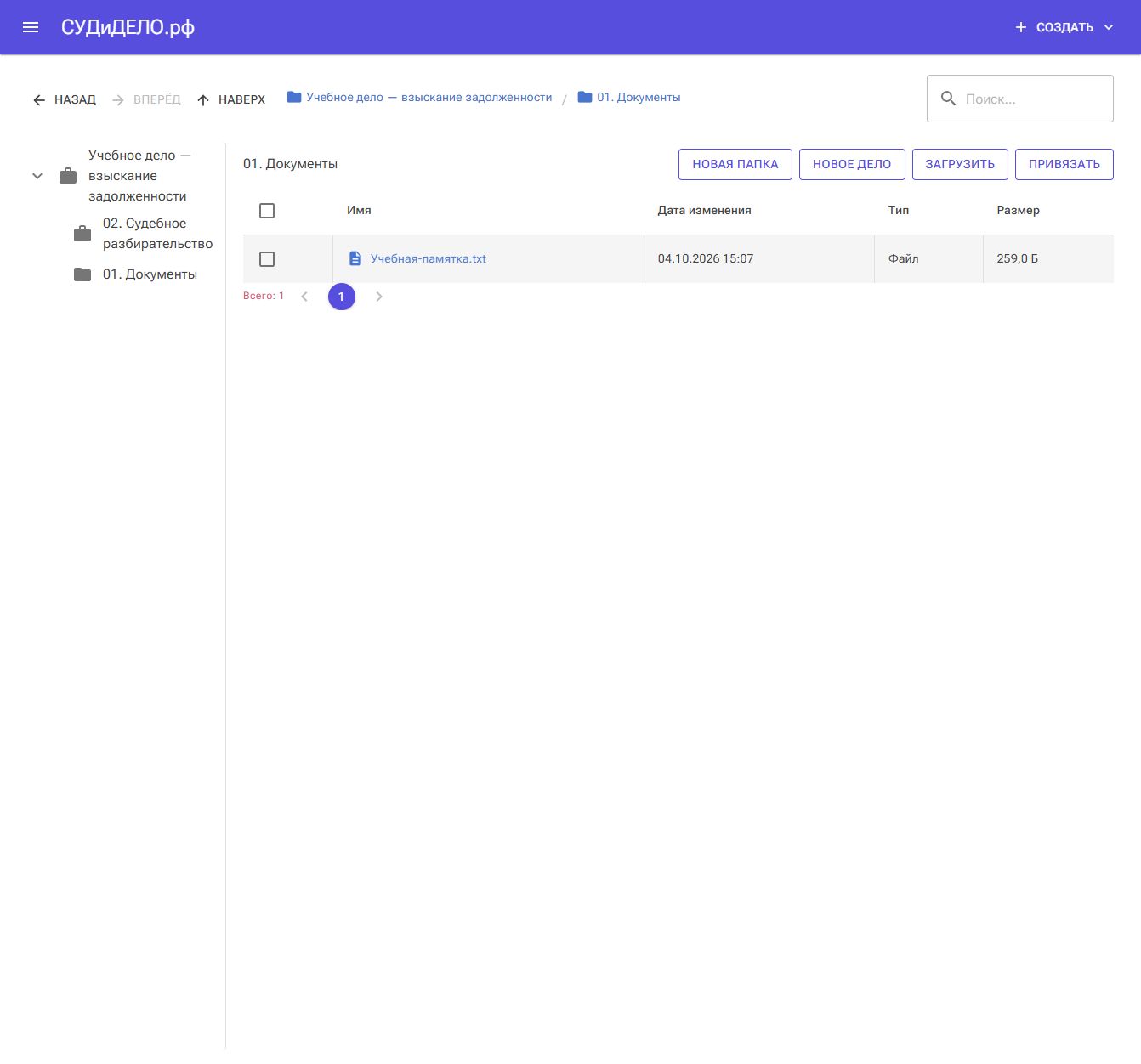The width and height of the screenshot is (1141, 1064).
Task: Click the 'Всего: 1' total counter
Action: point(264,296)
